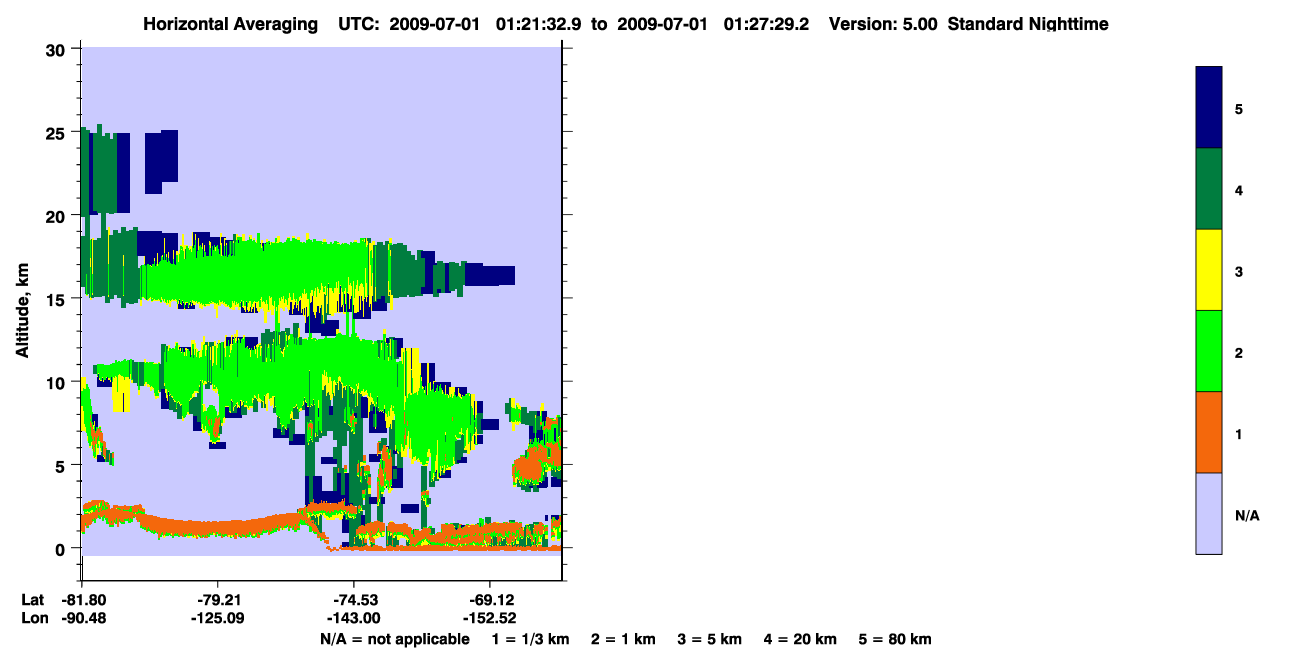This screenshot has height=667, width=1300.
Task: Click the y-axis tick label '10'
Action: (x=56, y=382)
